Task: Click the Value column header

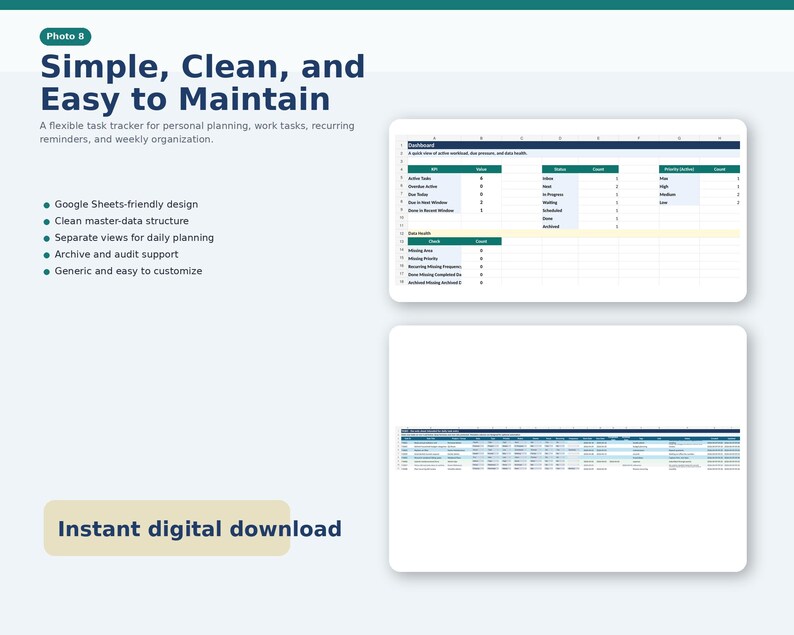Action: (481, 169)
